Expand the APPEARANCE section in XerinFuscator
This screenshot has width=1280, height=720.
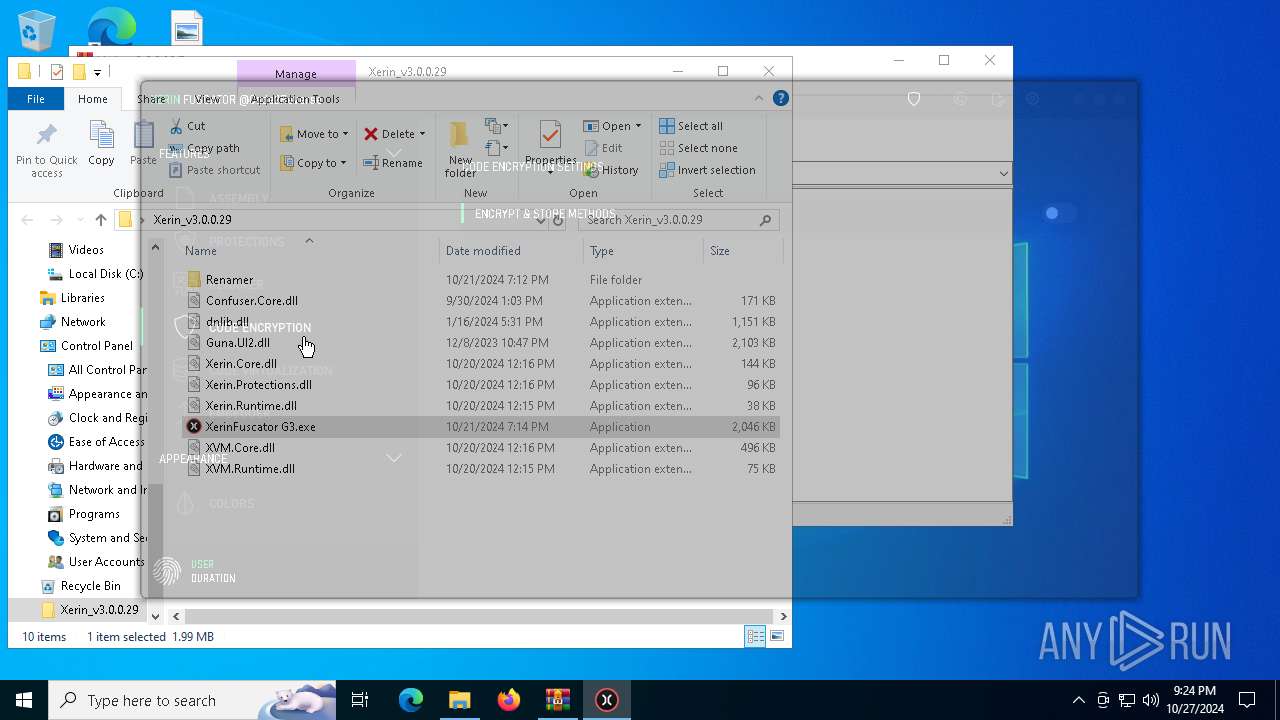tap(394, 458)
